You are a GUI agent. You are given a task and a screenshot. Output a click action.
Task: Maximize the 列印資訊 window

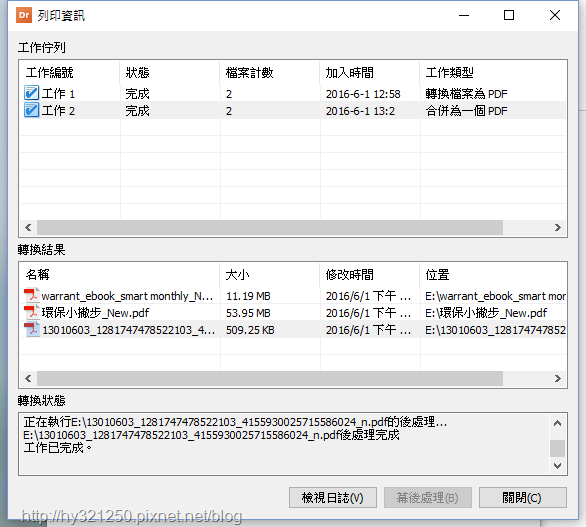pos(509,15)
